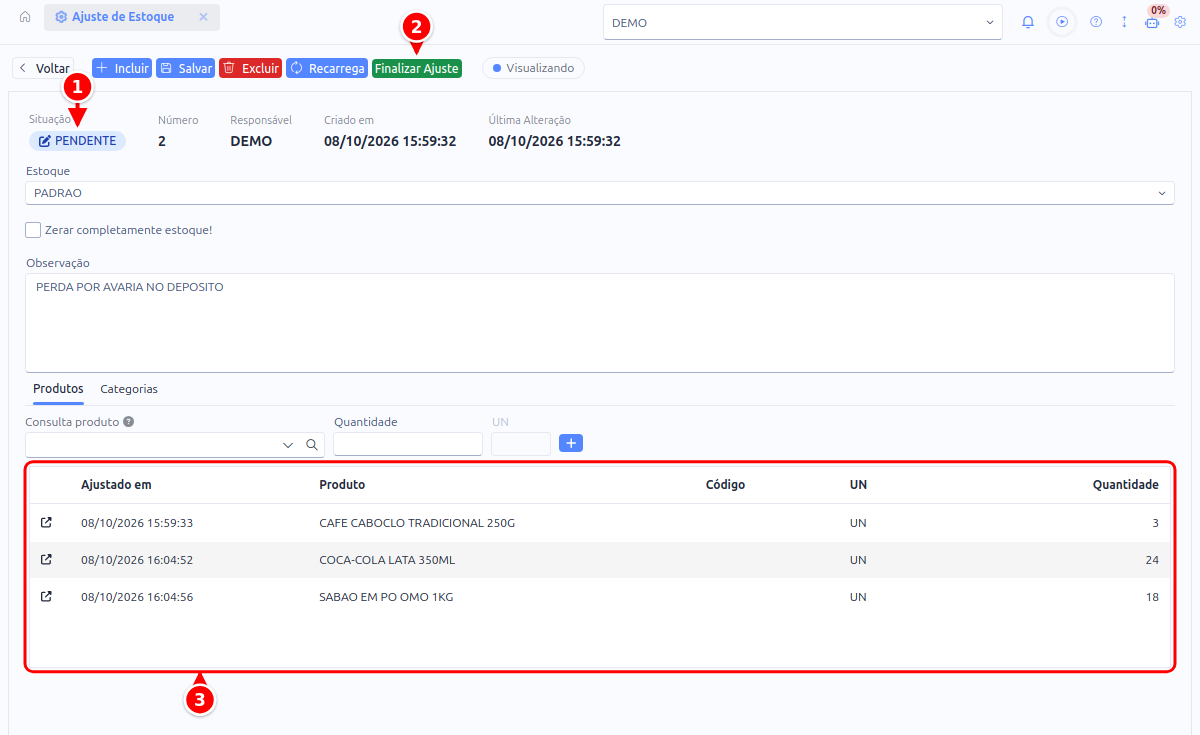Open the COCA-COLA LATA 350ML row link icon

pos(46,559)
